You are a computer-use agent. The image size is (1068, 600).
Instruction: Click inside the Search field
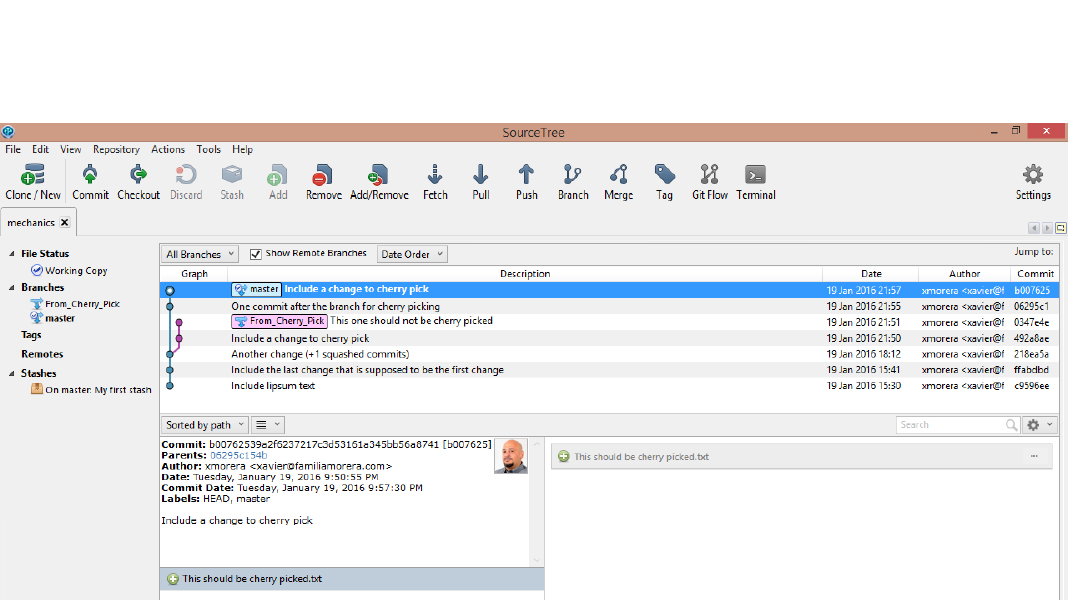951,425
